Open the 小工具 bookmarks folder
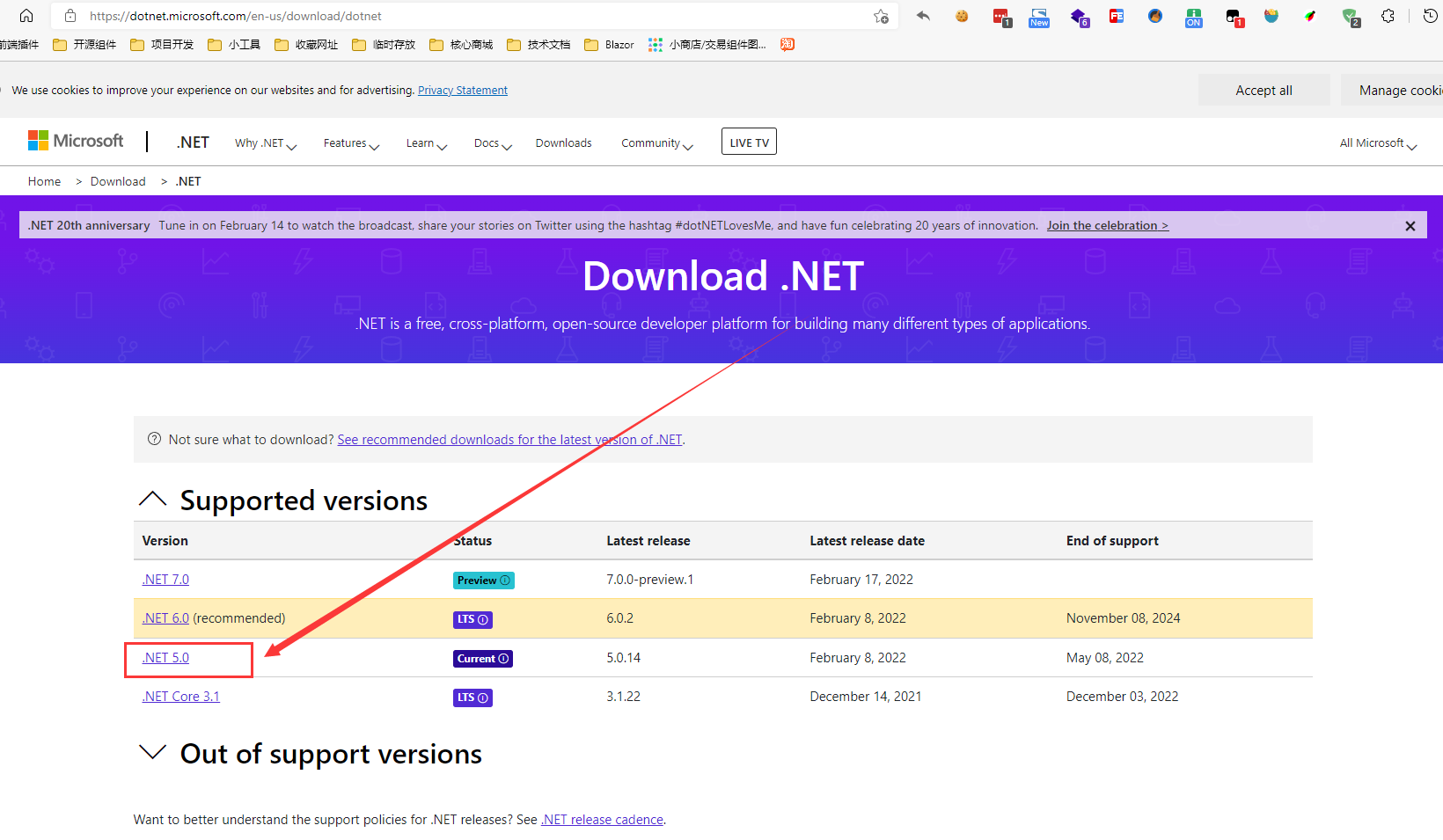 click(x=234, y=45)
